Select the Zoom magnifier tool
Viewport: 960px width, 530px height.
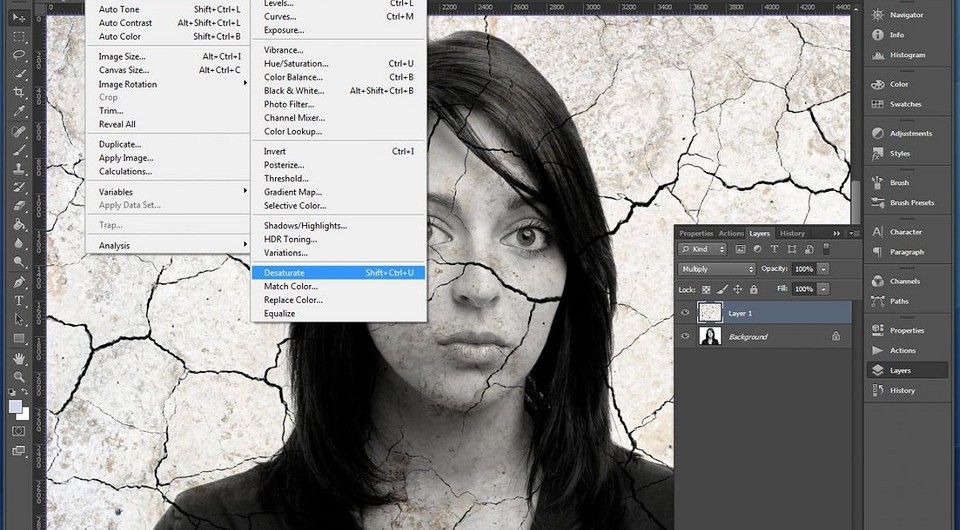[x=19, y=377]
